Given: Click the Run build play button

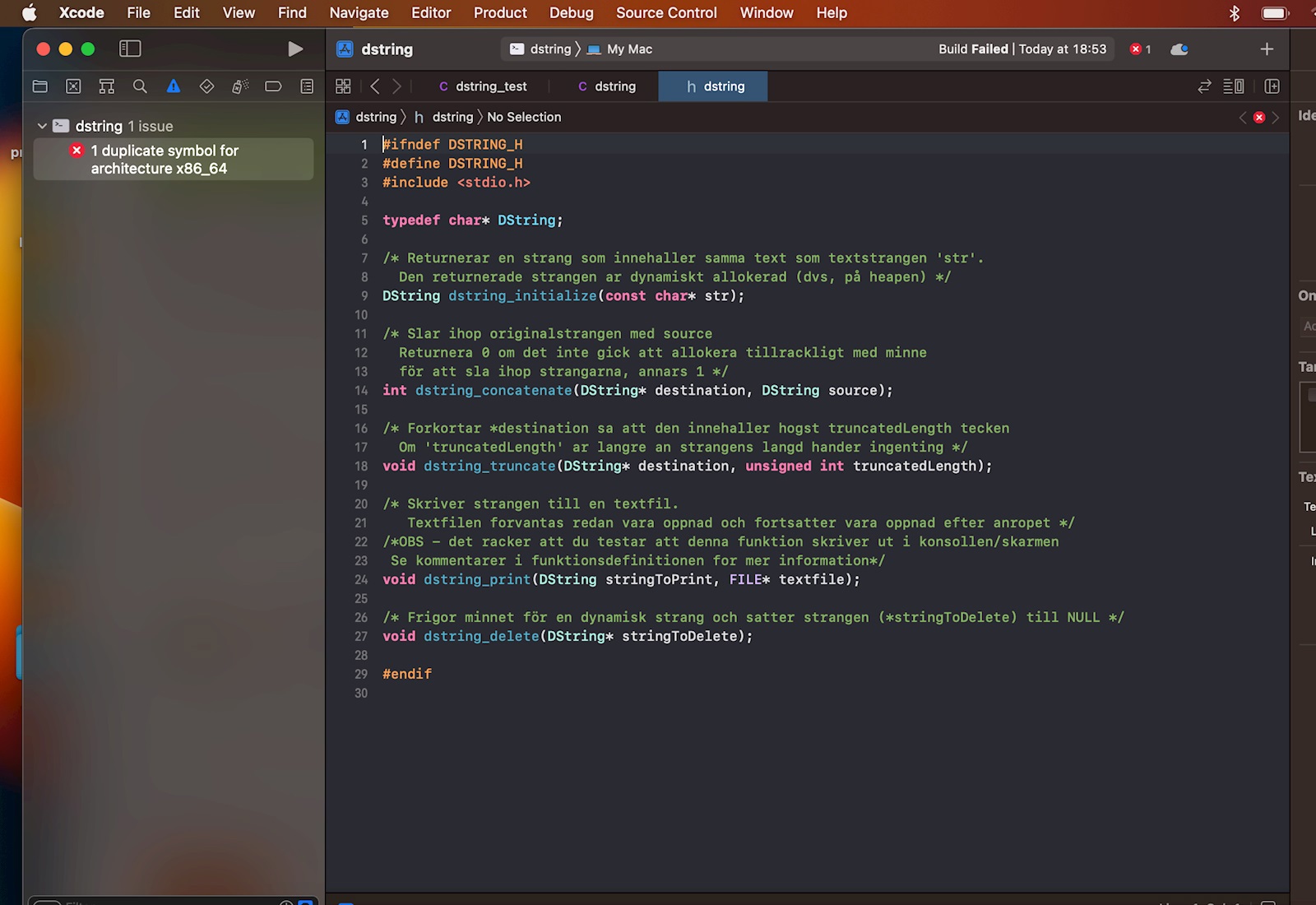Looking at the screenshot, I should (295, 49).
